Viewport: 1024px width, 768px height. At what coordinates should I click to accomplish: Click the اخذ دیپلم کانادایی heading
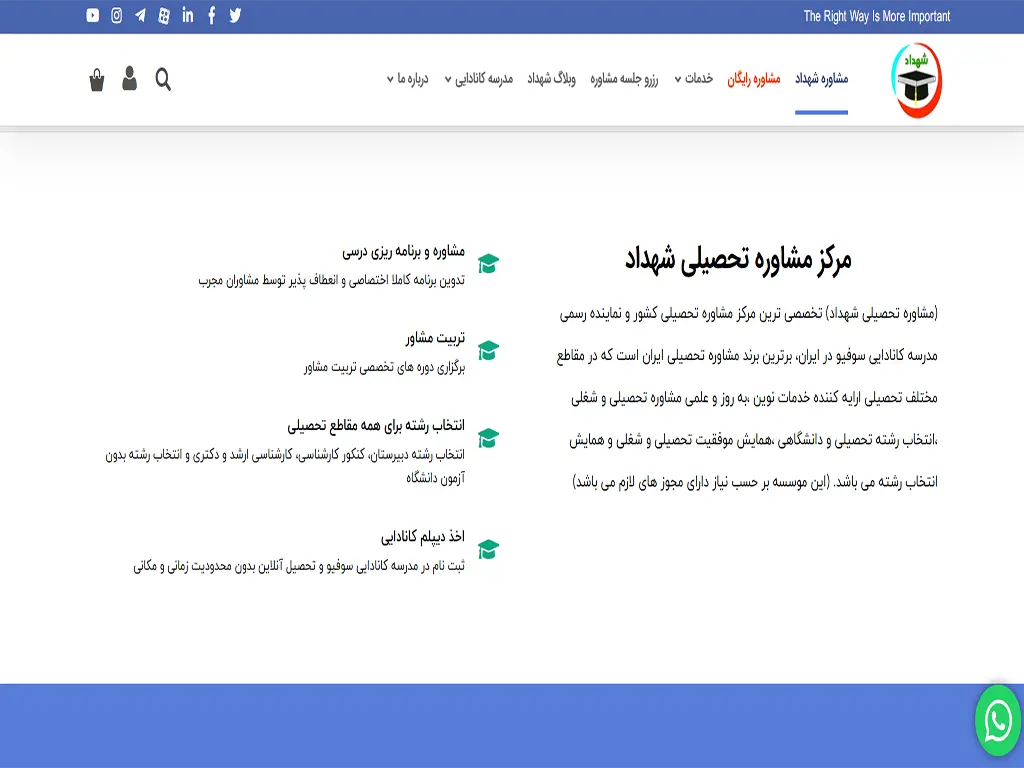tap(422, 537)
